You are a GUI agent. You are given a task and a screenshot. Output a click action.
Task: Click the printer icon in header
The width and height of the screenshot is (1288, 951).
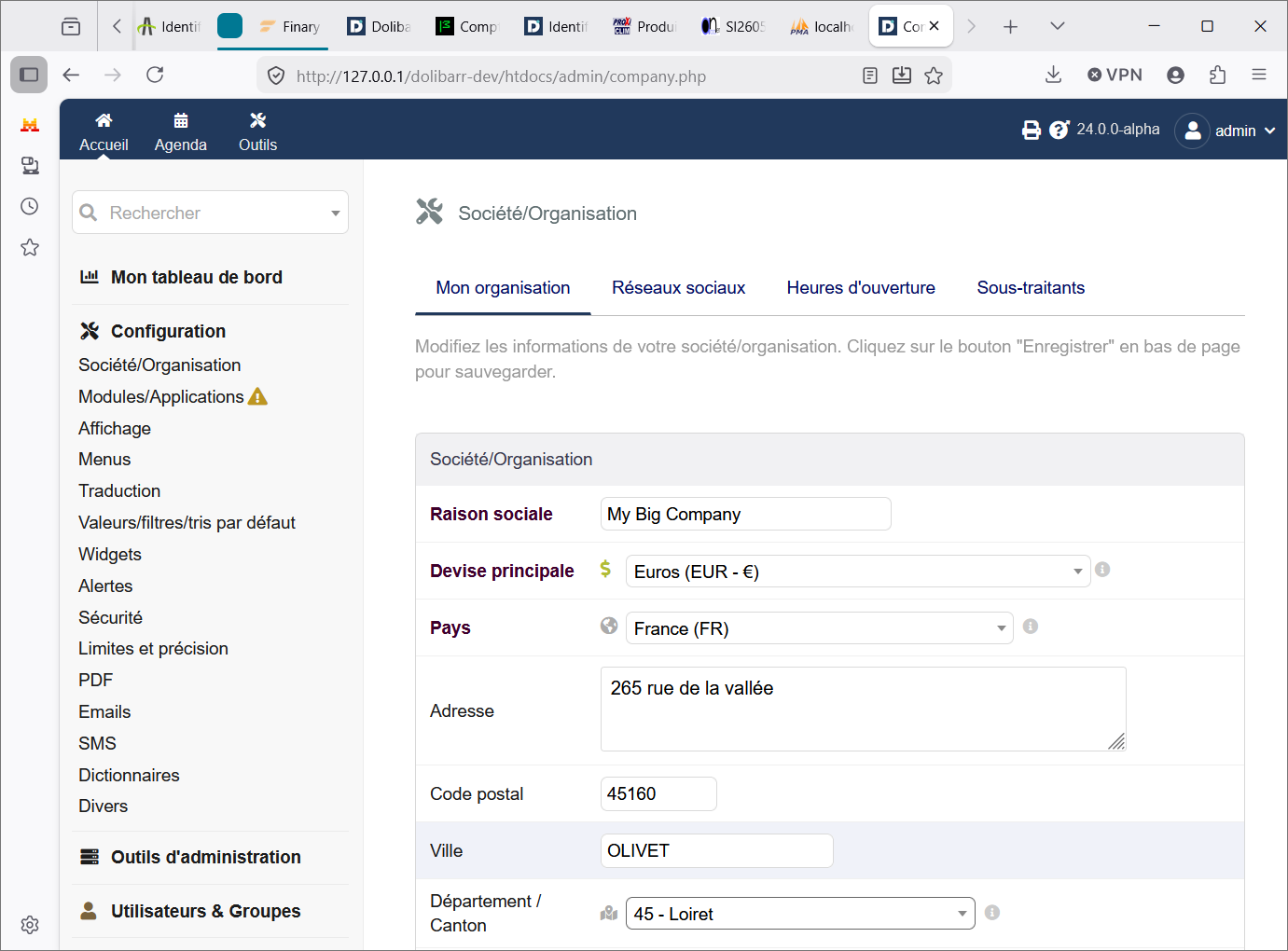tap(1031, 131)
